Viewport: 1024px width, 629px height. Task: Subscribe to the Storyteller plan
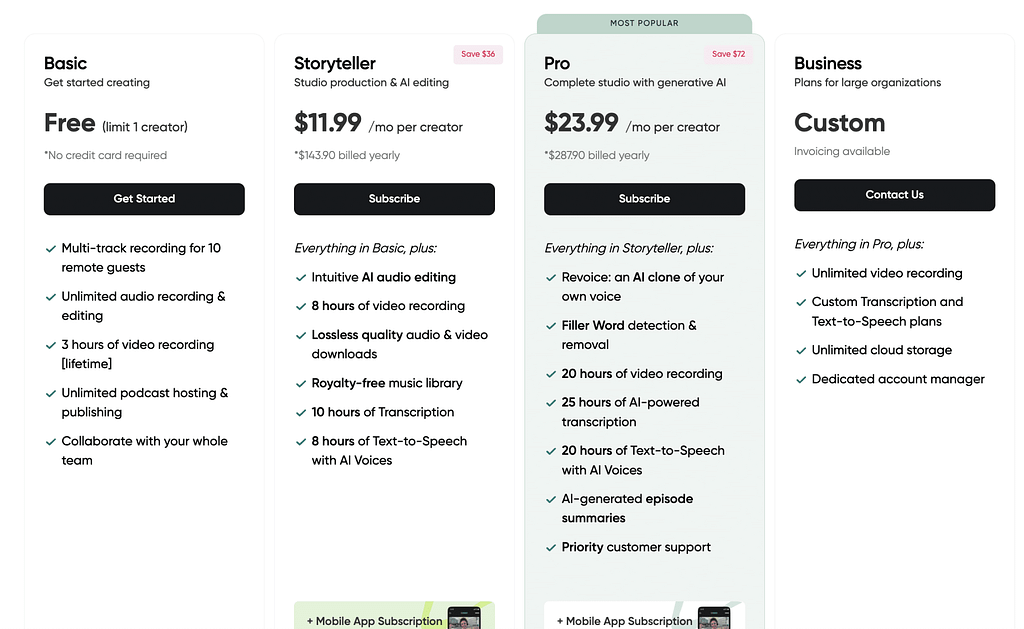[x=394, y=199]
